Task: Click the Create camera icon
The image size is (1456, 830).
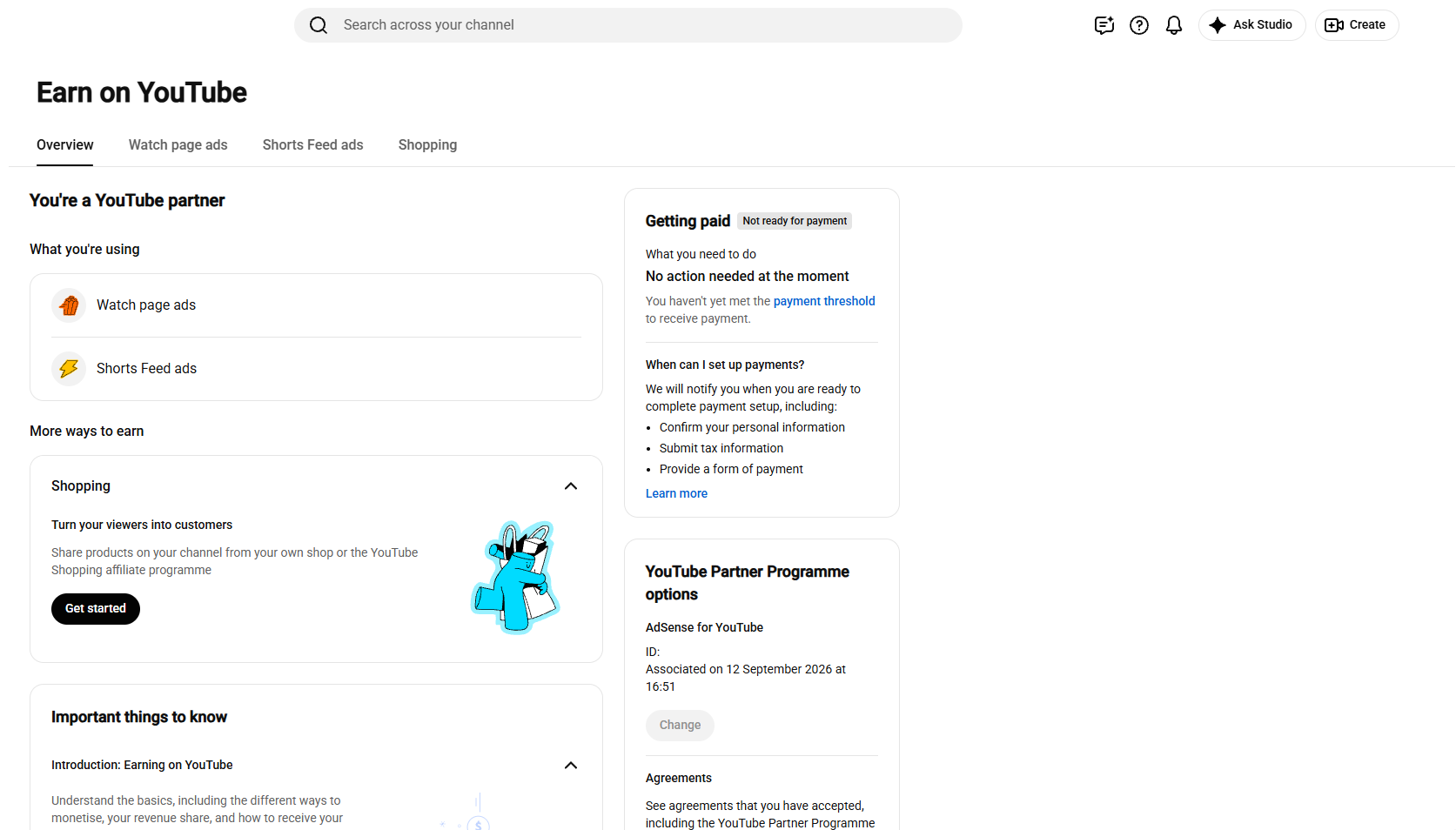Action: tap(1334, 25)
